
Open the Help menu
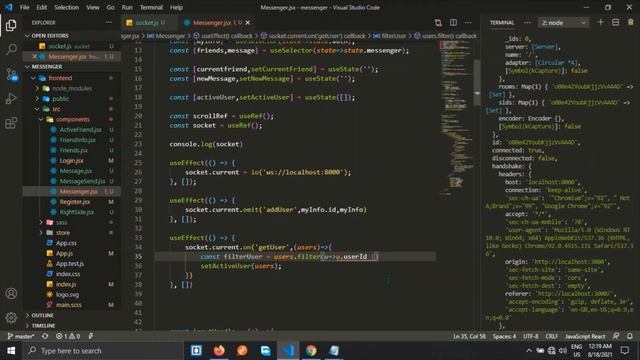coord(176,7)
